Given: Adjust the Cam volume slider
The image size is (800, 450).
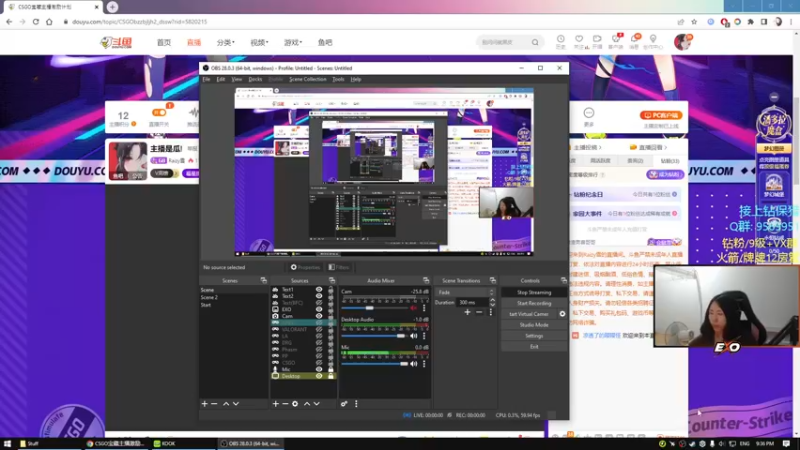Looking at the screenshot, I should click(369, 308).
